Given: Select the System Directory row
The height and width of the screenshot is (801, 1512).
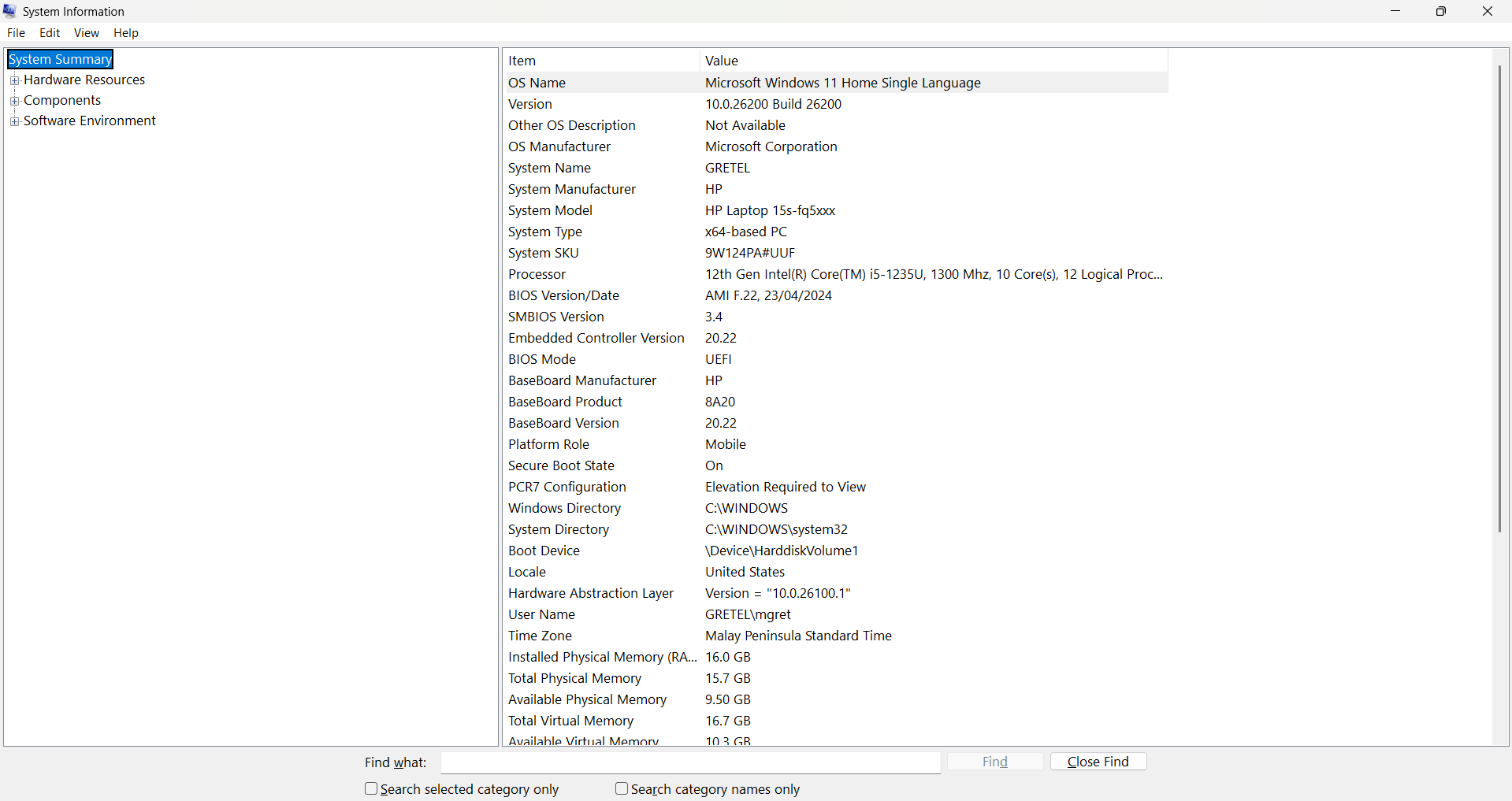Looking at the screenshot, I should click(x=835, y=529).
